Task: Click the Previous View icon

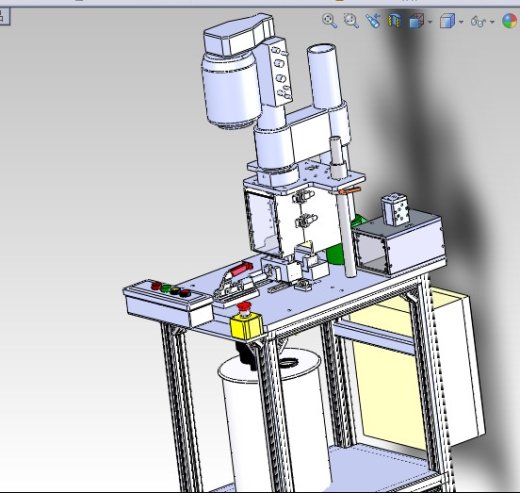Action: point(373,21)
